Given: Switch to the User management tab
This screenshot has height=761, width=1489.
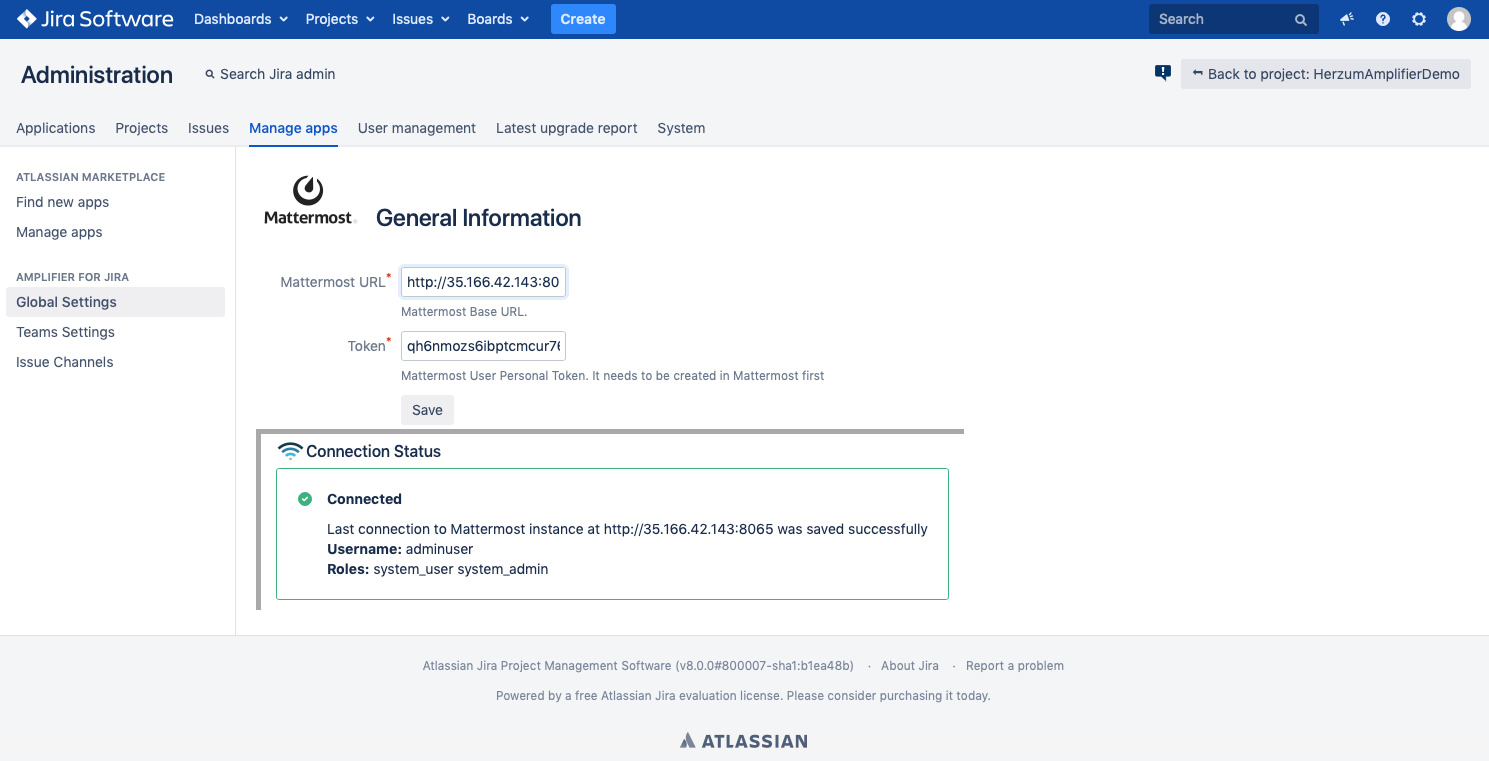Looking at the screenshot, I should click(416, 128).
